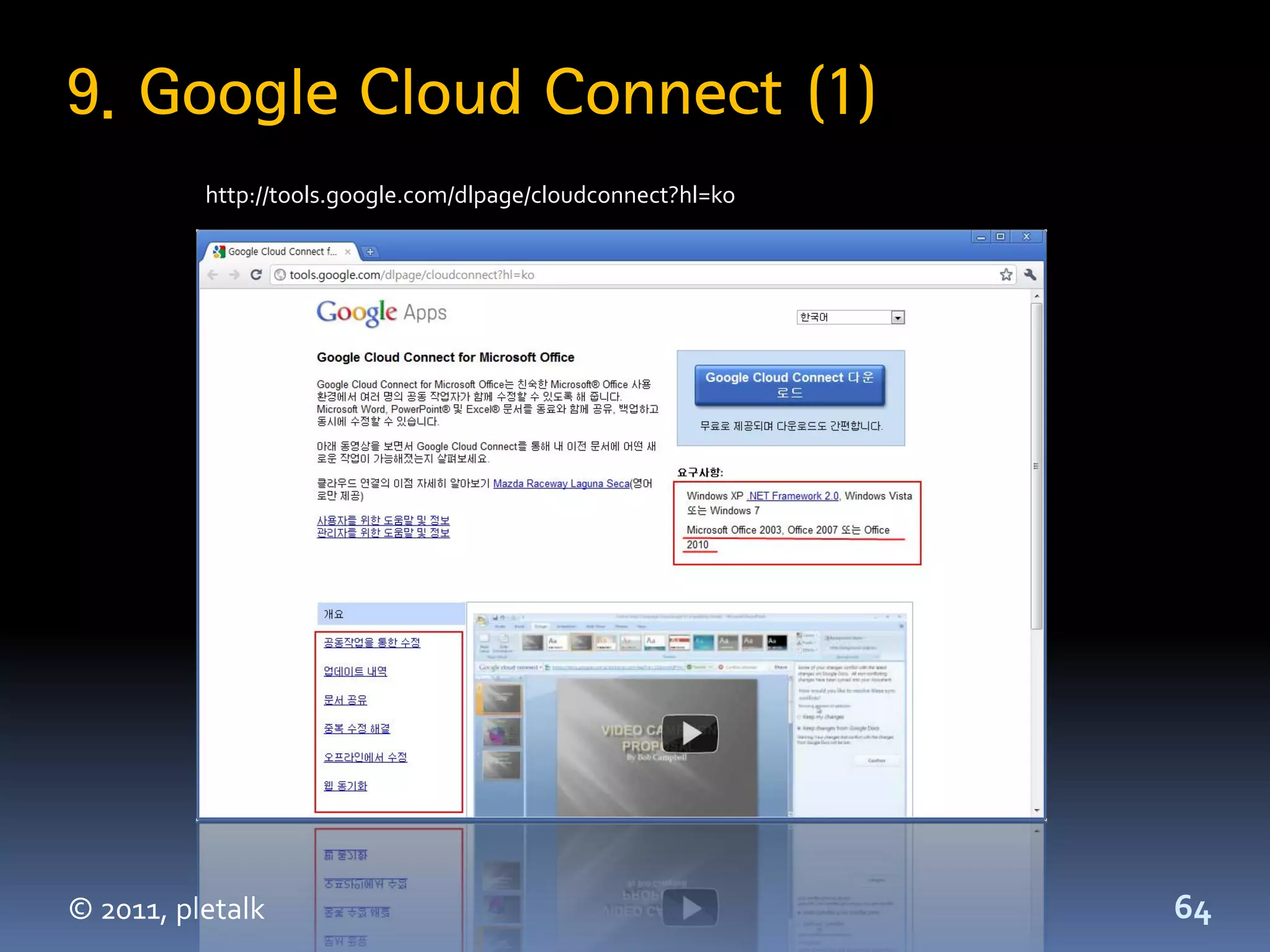Click the Google Apps logo
The height and width of the screenshot is (952, 1270).
(381, 313)
